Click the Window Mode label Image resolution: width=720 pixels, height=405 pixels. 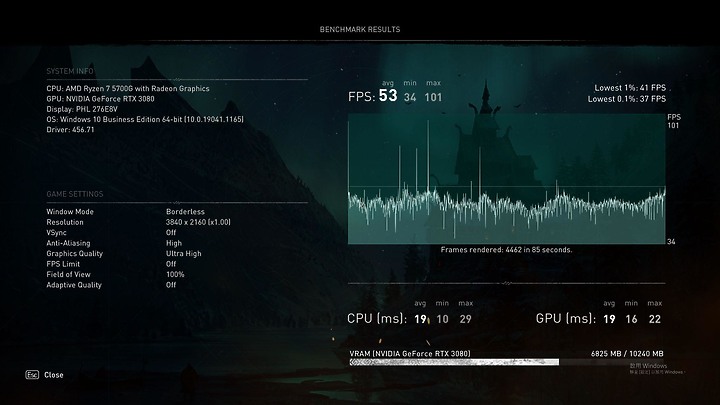(x=70, y=212)
